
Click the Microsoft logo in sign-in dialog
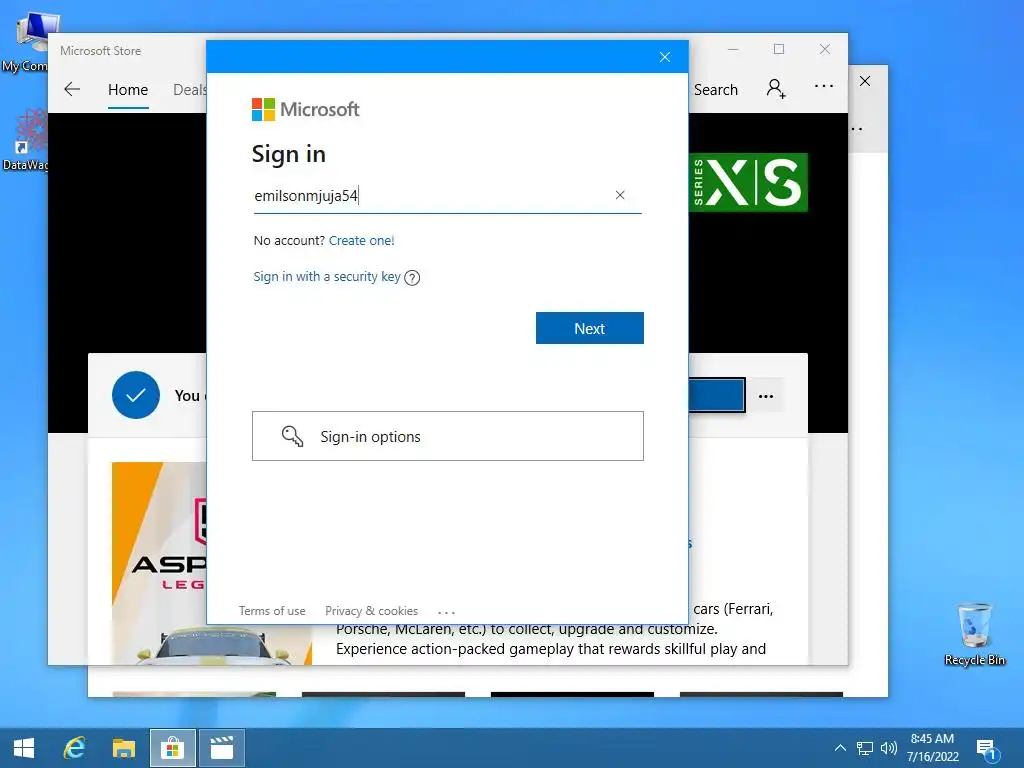(x=306, y=109)
